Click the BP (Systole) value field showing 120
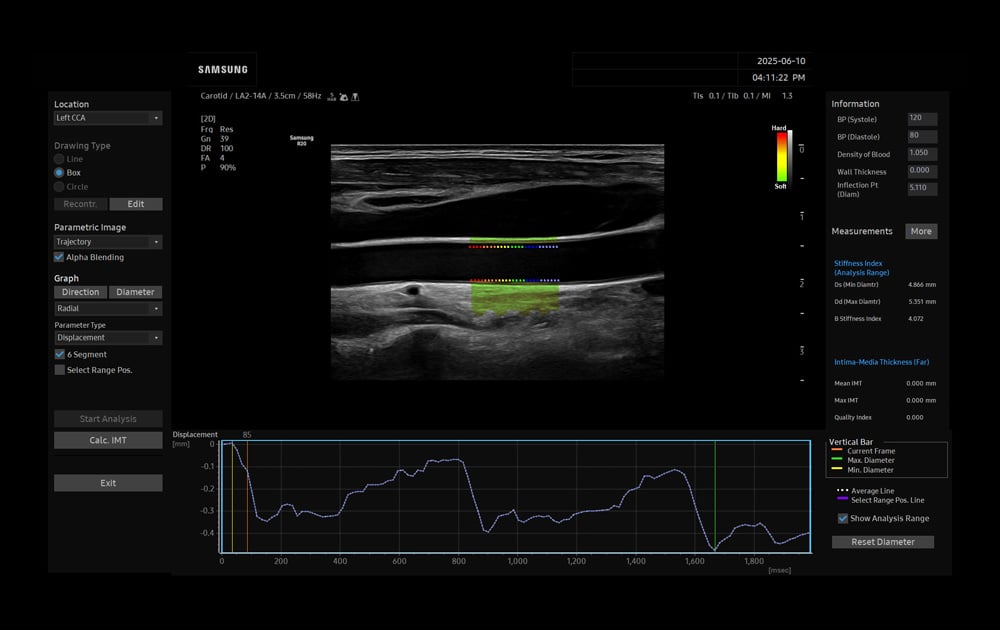 pyautogui.click(x=921, y=119)
